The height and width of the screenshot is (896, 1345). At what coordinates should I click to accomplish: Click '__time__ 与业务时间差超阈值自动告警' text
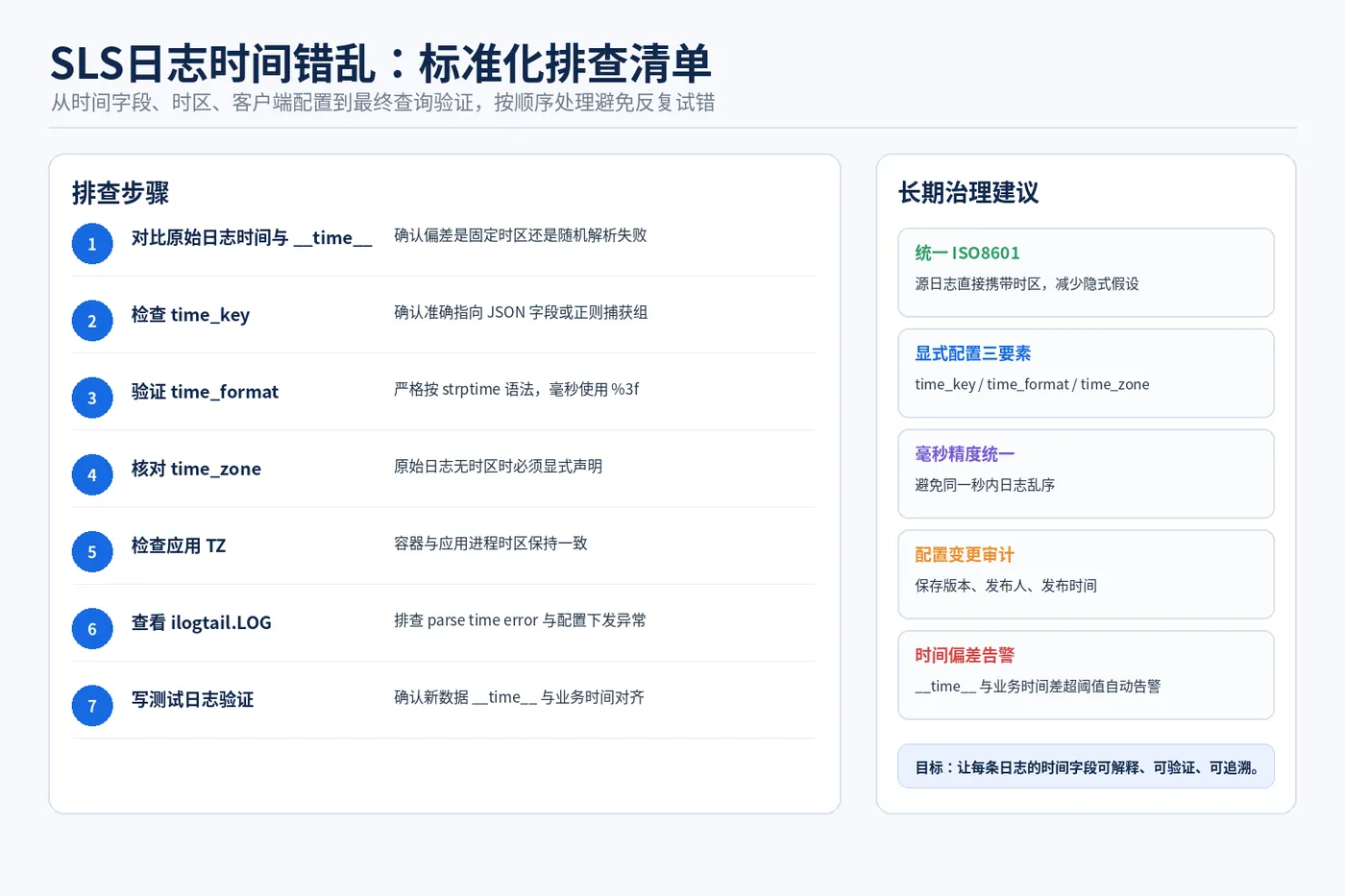(1038, 687)
